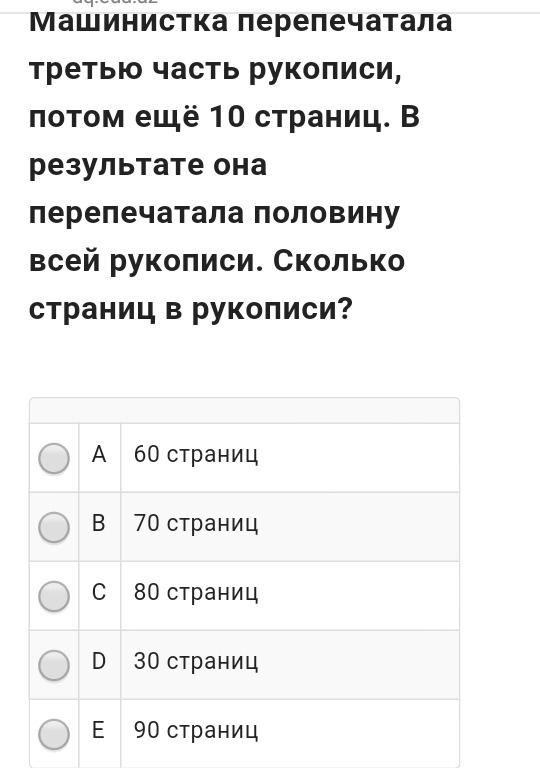Click the letter D label cell

point(99,665)
